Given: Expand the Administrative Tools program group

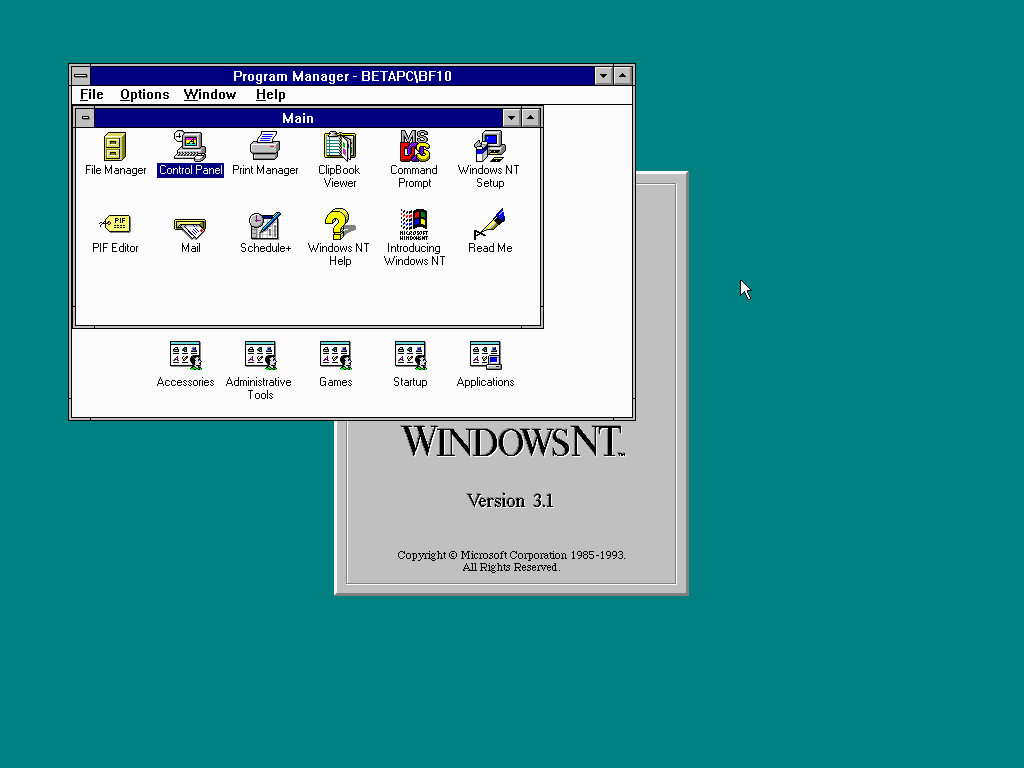Looking at the screenshot, I should [260, 356].
